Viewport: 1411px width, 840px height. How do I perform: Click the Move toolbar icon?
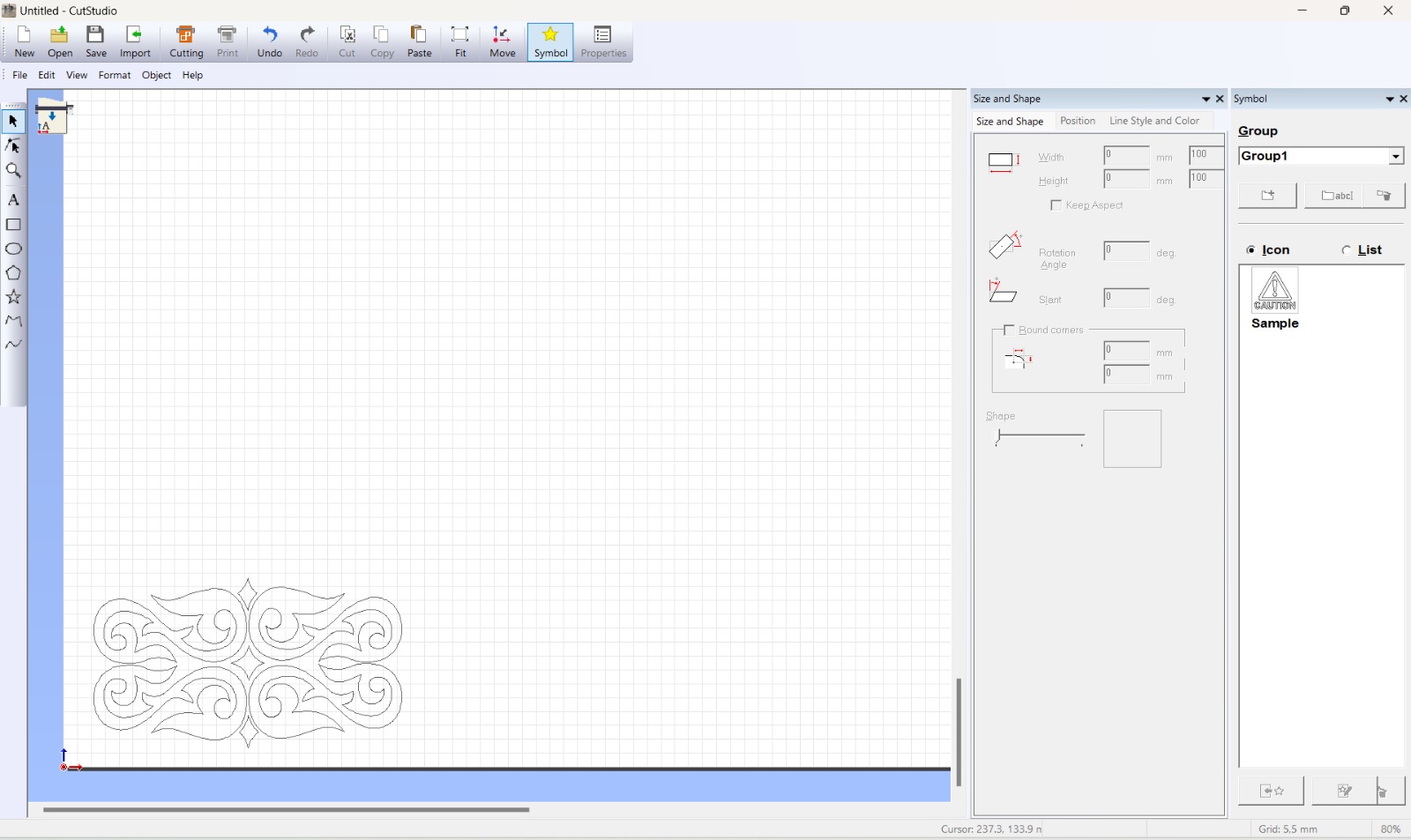click(x=503, y=42)
